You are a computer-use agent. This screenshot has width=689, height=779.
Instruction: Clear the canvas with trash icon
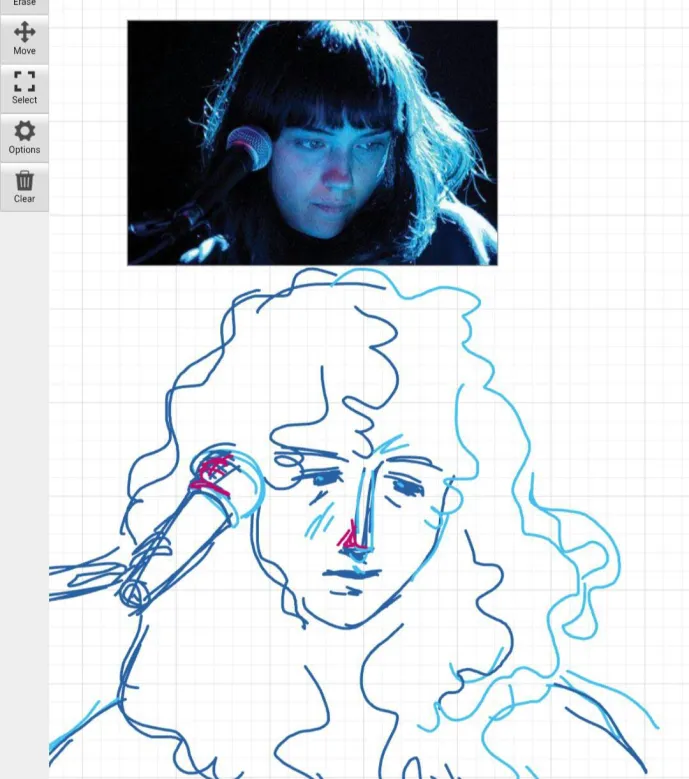coord(24,187)
